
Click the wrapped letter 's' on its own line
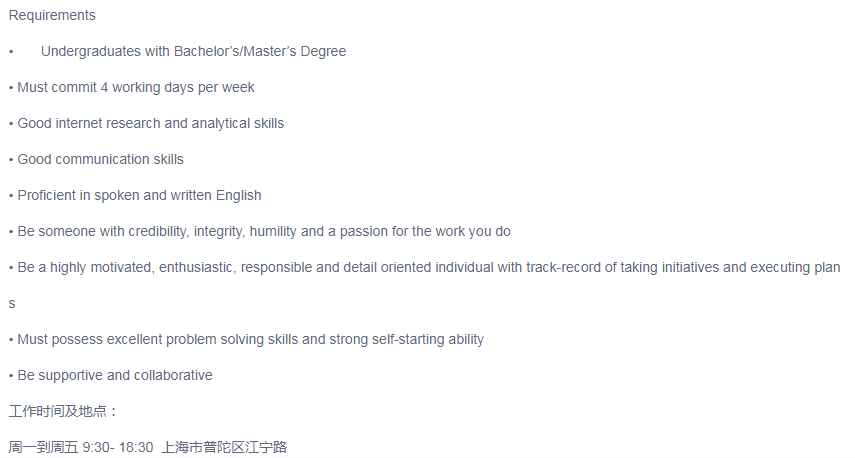click(x=12, y=303)
